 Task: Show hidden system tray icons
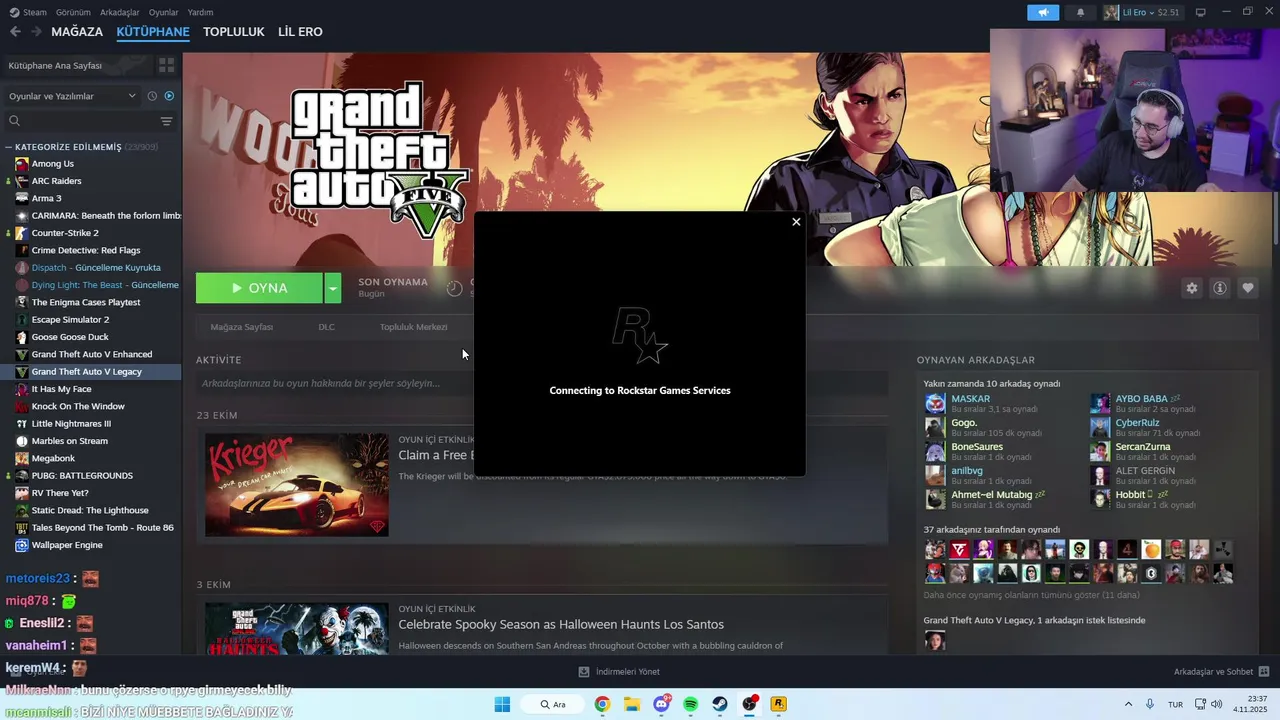1128,704
